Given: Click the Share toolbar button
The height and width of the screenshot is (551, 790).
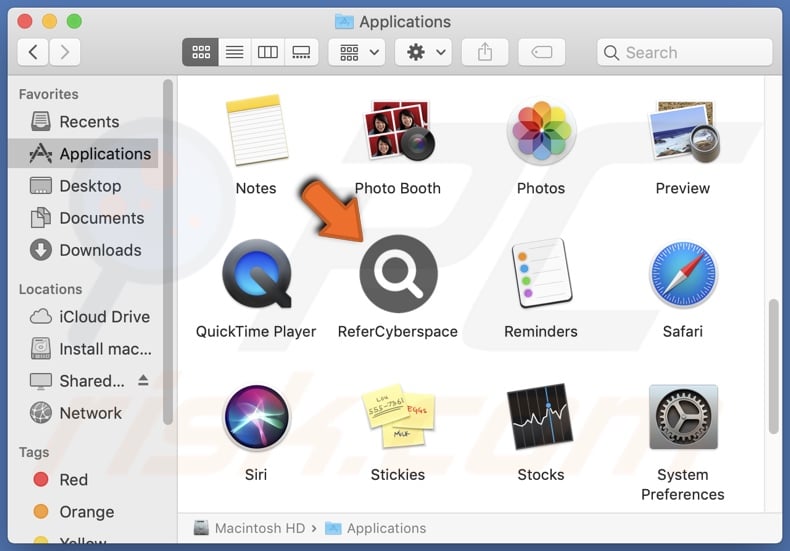Looking at the screenshot, I should pyautogui.click(x=485, y=52).
